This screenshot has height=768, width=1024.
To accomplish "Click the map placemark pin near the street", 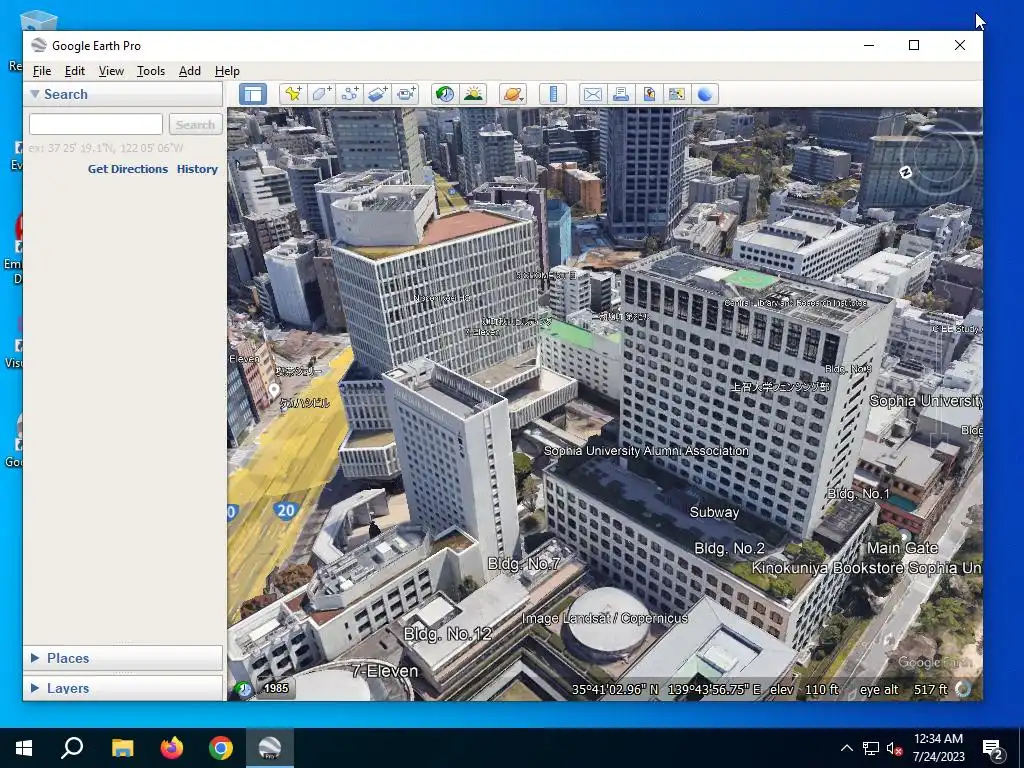I will [x=274, y=391].
